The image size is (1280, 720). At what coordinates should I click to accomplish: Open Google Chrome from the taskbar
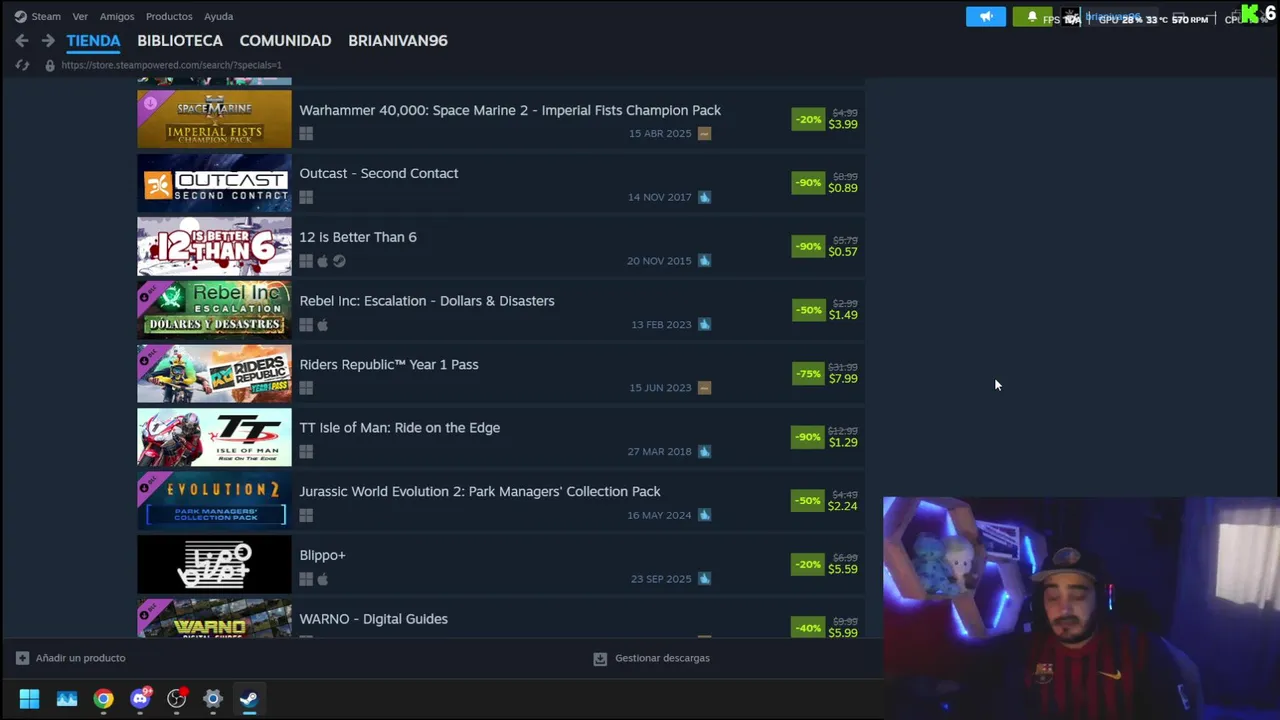tap(103, 699)
